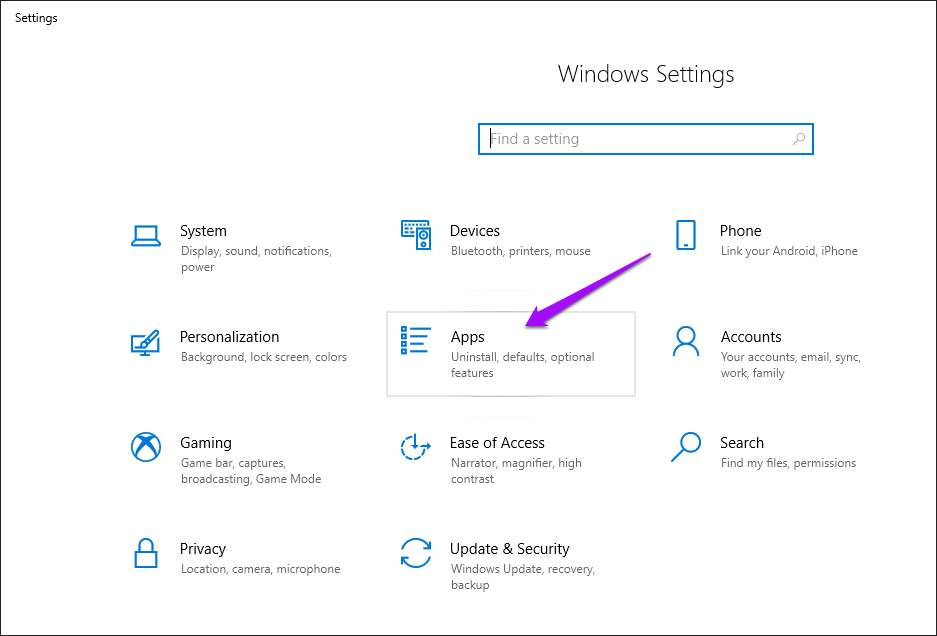
Task: Focus the 'Find a setting' search field
Action: click(x=635, y=139)
